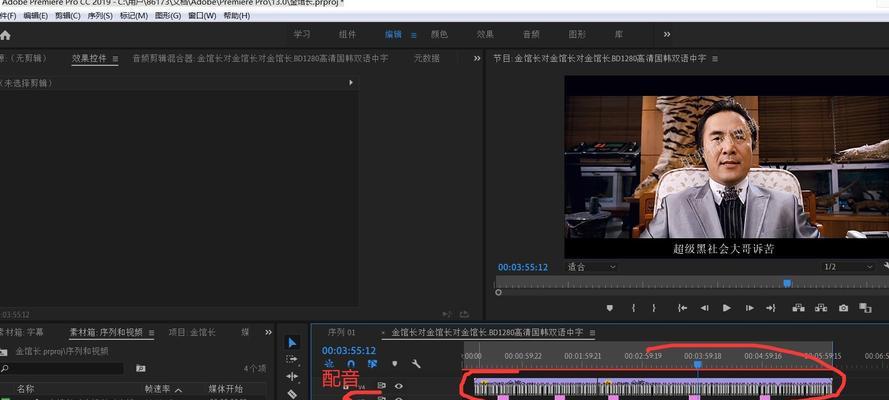Click the Program monitor playhead marker
The image size is (889, 400).
click(787, 283)
